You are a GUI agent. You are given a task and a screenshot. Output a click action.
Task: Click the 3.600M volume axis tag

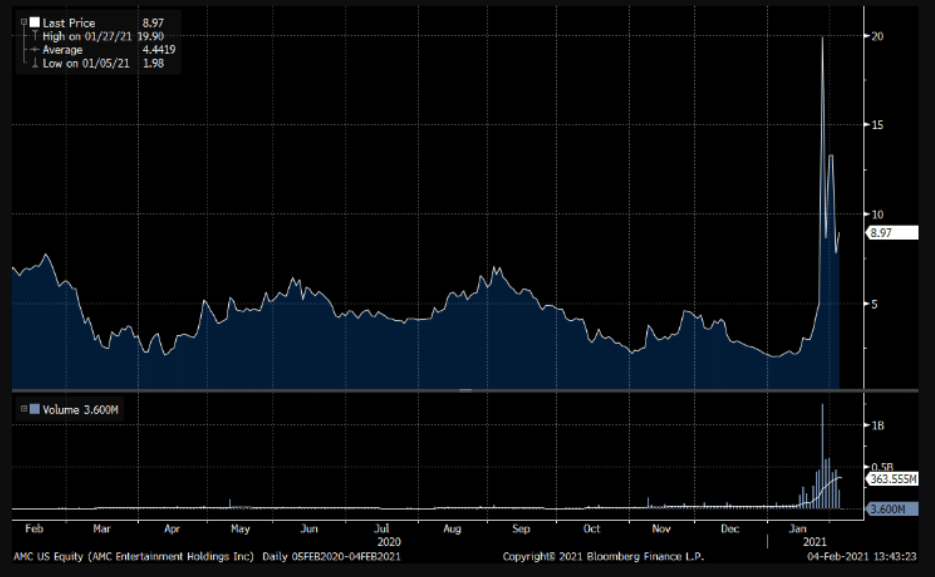(x=892, y=509)
